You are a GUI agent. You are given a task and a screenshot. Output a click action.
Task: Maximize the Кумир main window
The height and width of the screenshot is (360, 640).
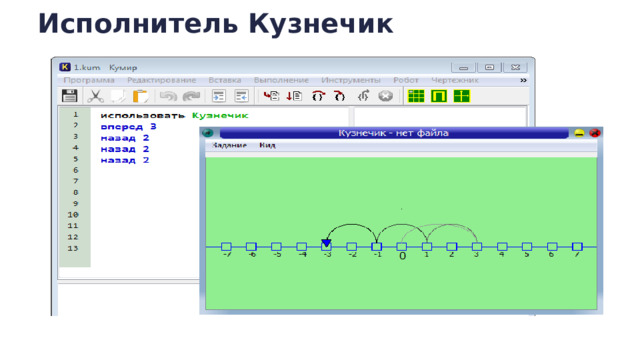click(489, 67)
